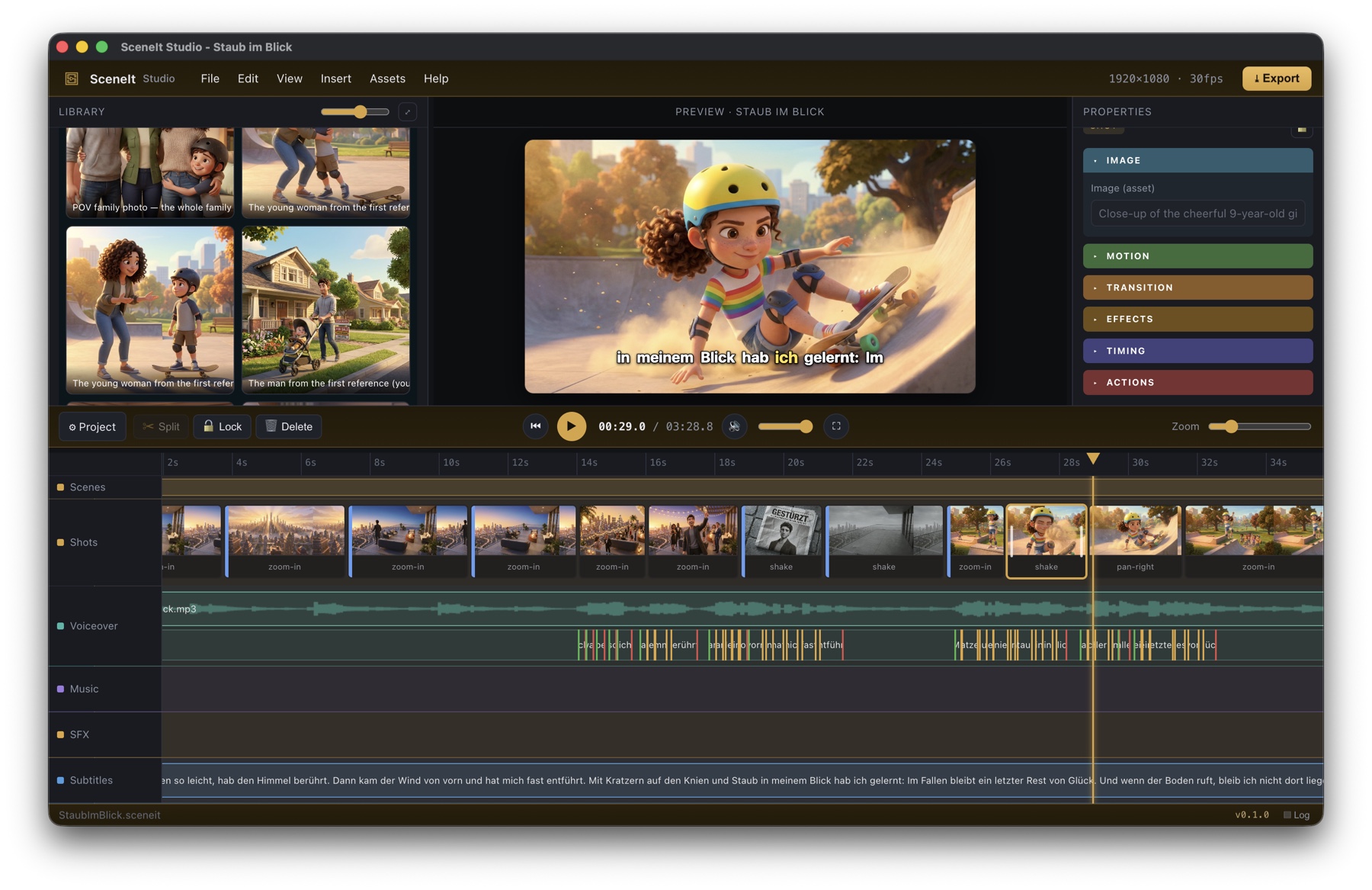This screenshot has width=1372, height=890.
Task: Adjust the playback volume slider
Action: click(785, 426)
